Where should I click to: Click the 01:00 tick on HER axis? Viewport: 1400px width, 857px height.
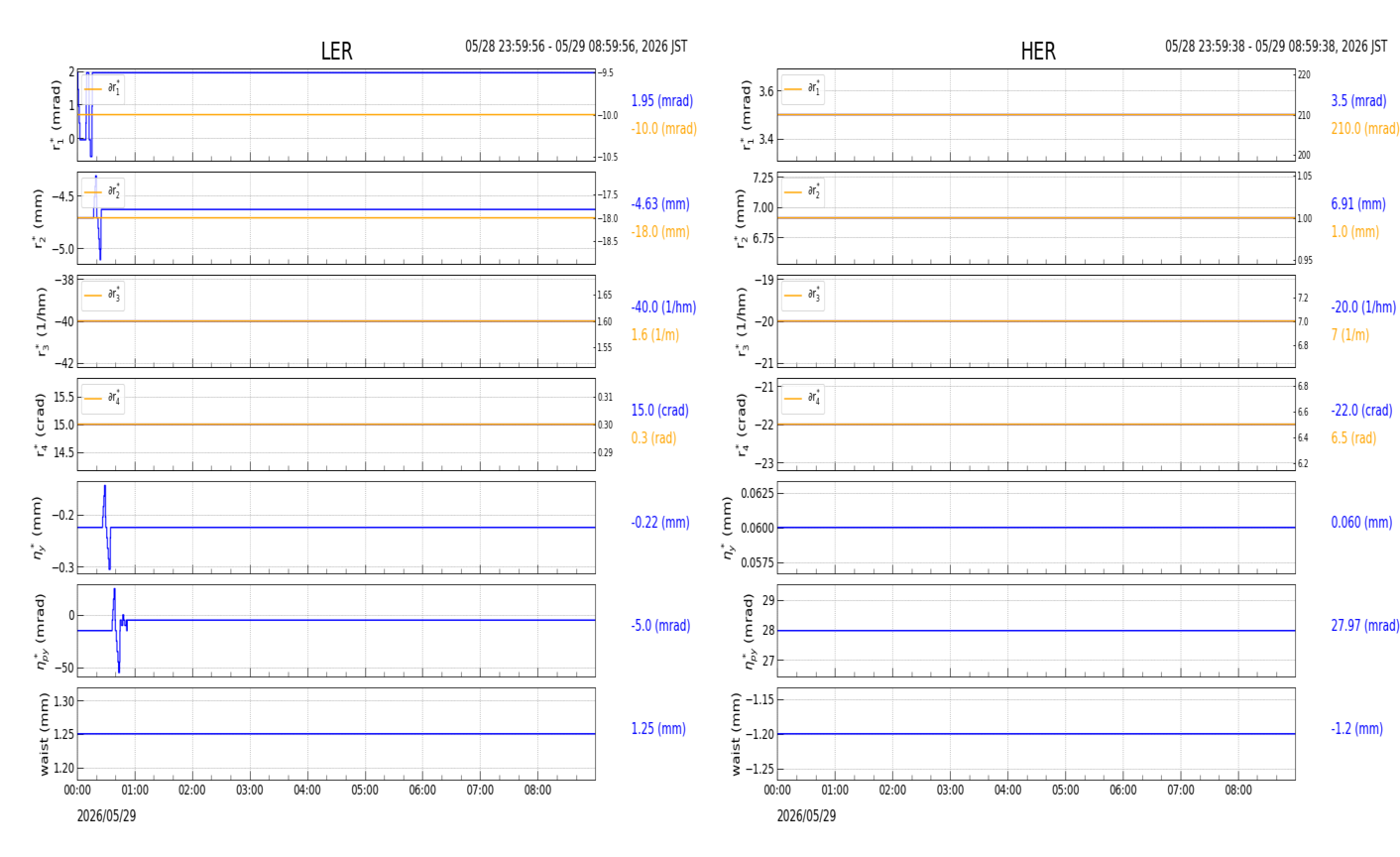[835, 792]
